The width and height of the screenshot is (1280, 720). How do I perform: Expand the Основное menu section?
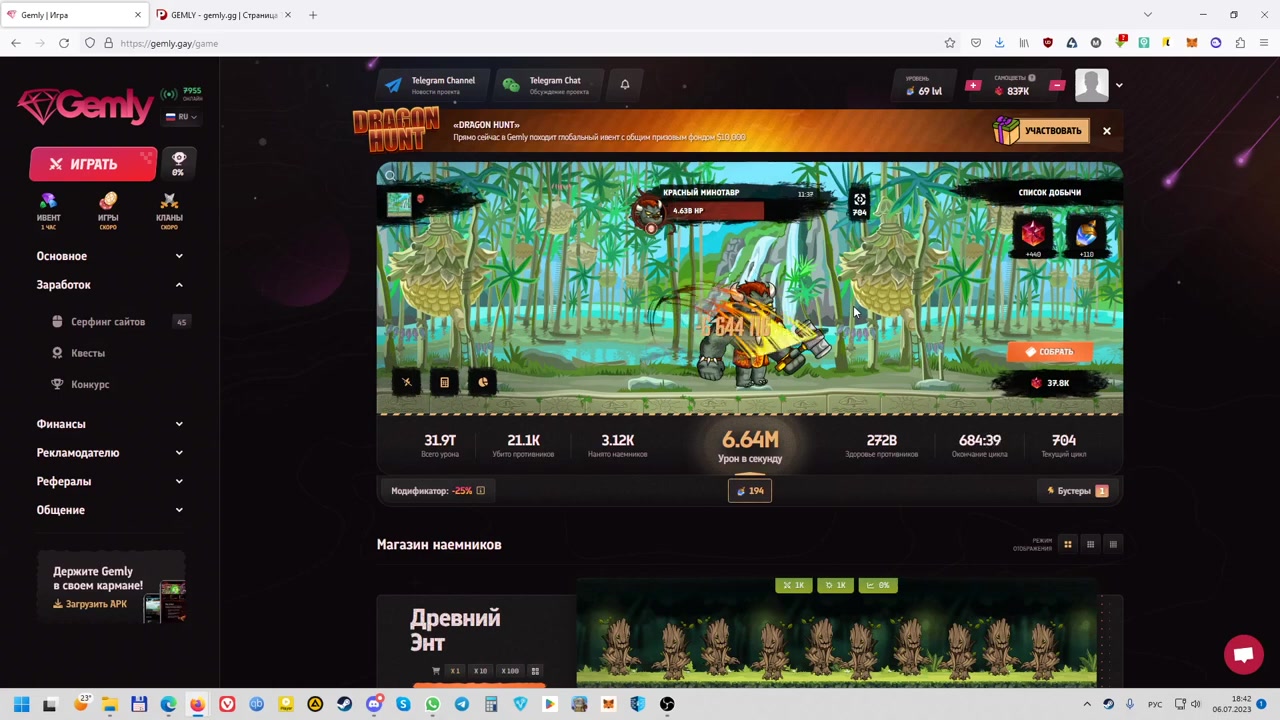coord(110,256)
